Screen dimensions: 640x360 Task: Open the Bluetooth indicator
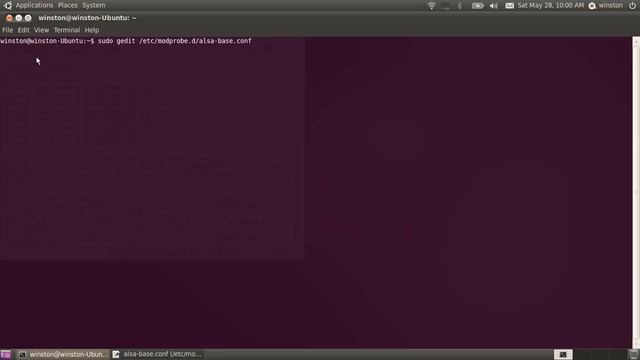tap(460, 6)
